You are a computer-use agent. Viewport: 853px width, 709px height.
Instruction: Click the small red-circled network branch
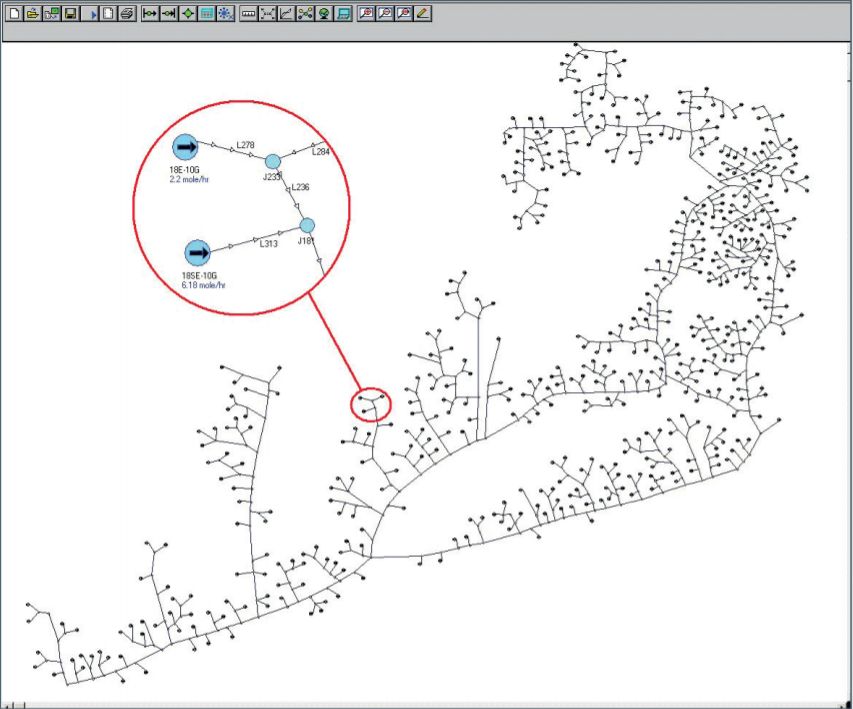[x=371, y=405]
